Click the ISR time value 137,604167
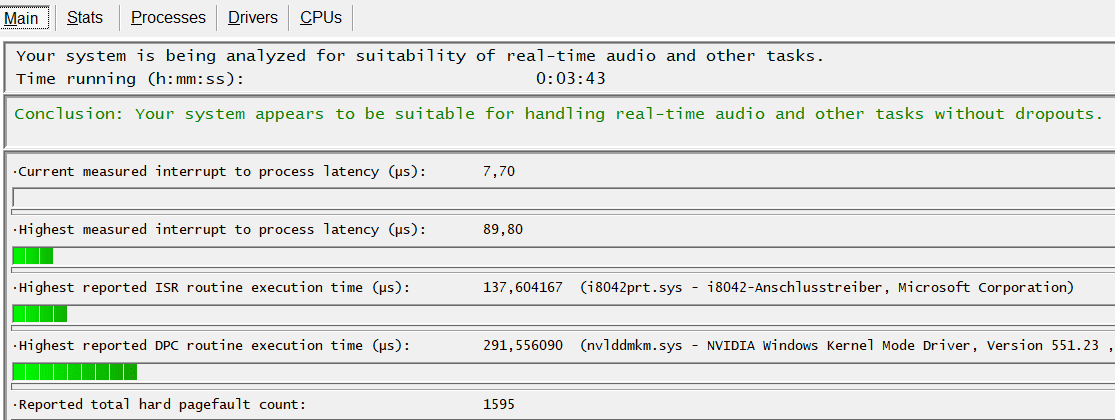The height and width of the screenshot is (420, 1115). click(524, 288)
